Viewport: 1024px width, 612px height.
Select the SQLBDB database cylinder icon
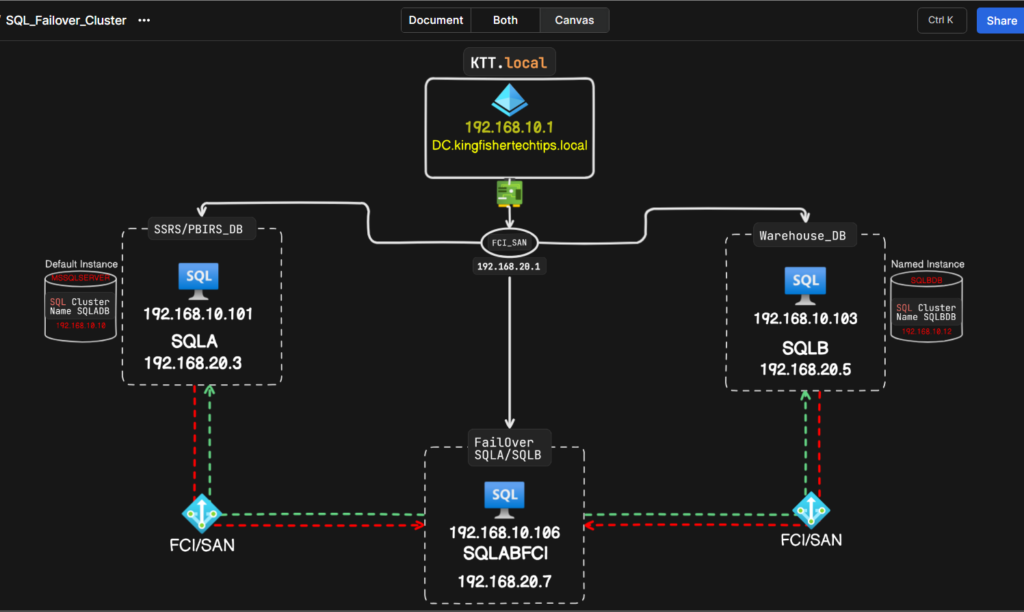click(x=926, y=304)
